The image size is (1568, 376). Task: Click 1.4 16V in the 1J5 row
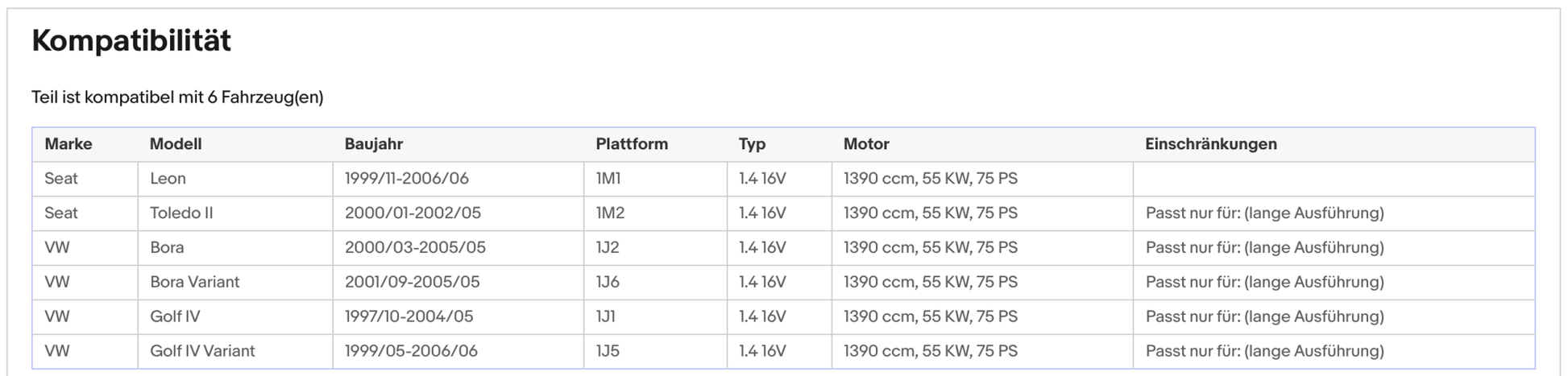pos(762,352)
